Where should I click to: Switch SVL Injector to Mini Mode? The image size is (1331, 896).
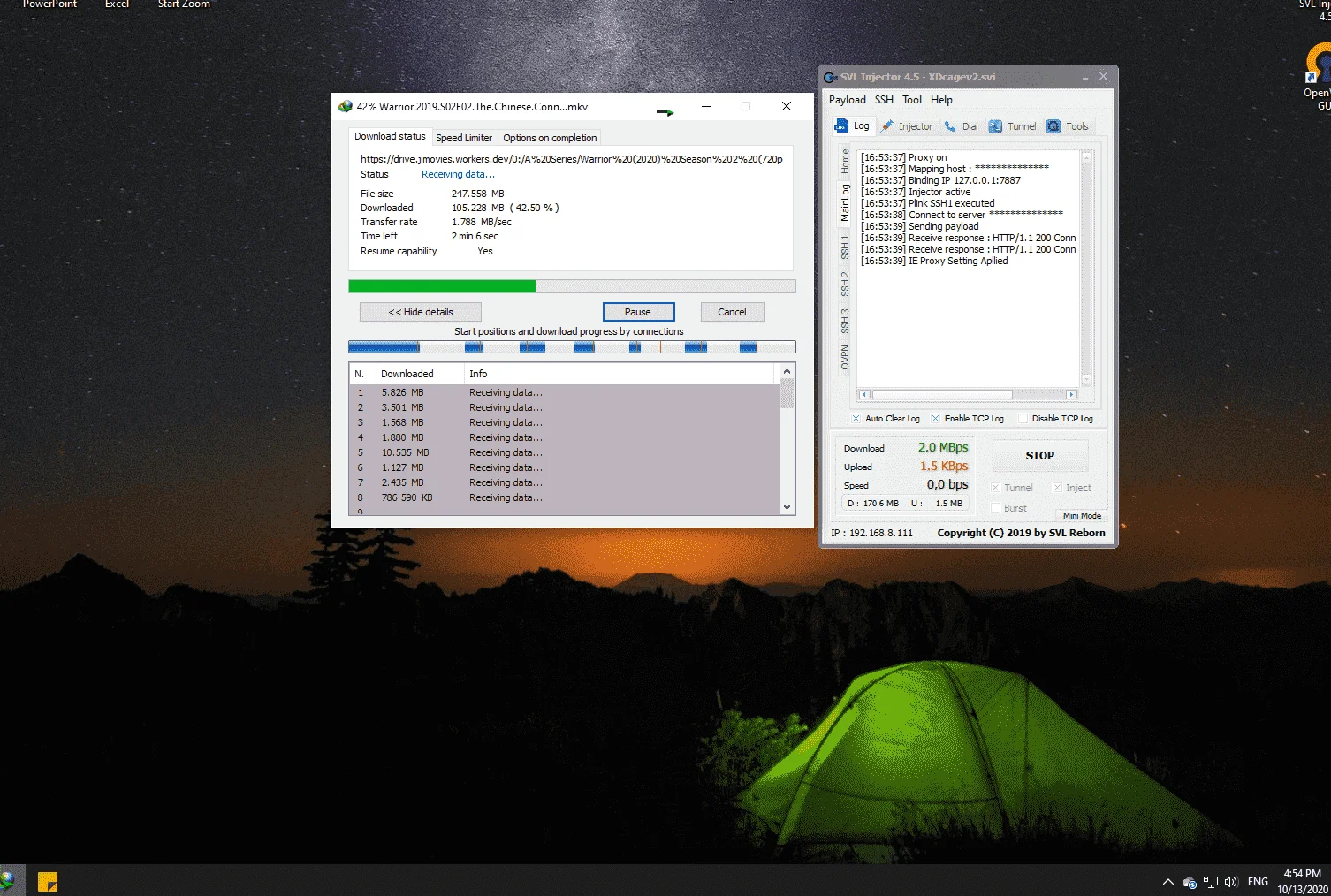click(1081, 515)
